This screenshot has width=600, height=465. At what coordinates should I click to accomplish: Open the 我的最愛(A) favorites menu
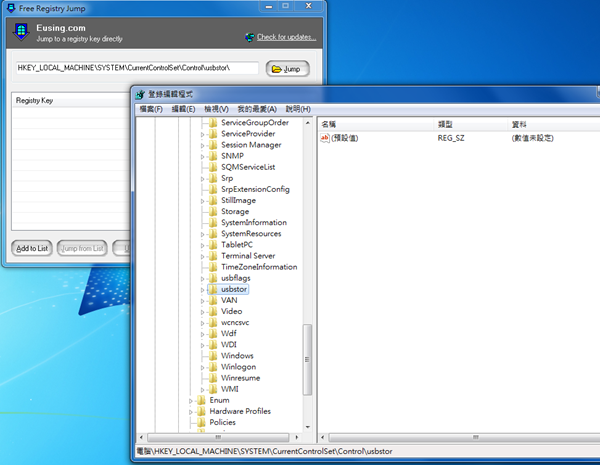(258, 108)
